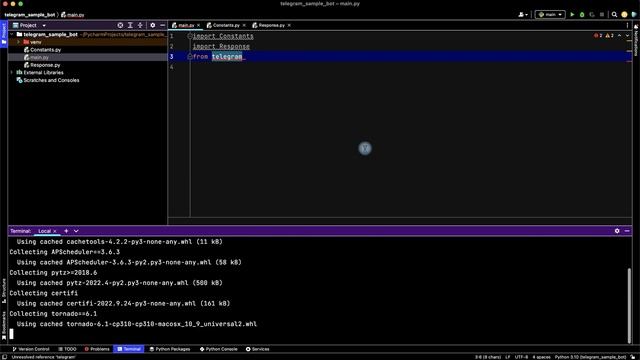Close the main.py editor tab
Image resolution: width=640 pixels, height=360 pixels.
click(199, 25)
